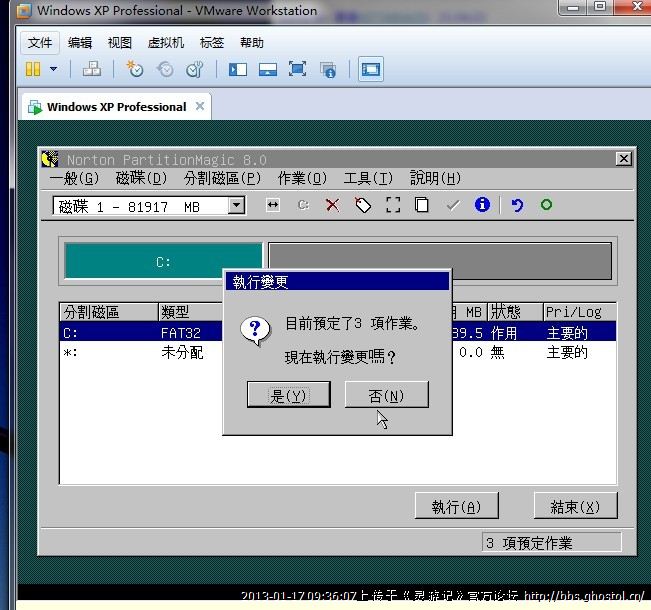Open dropdown arrow next to pause button
The height and width of the screenshot is (610, 651).
point(53,69)
